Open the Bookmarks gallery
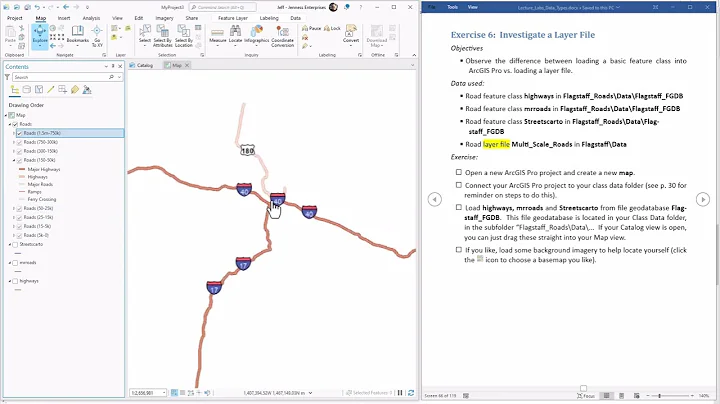720x404 pixels. 78,36
